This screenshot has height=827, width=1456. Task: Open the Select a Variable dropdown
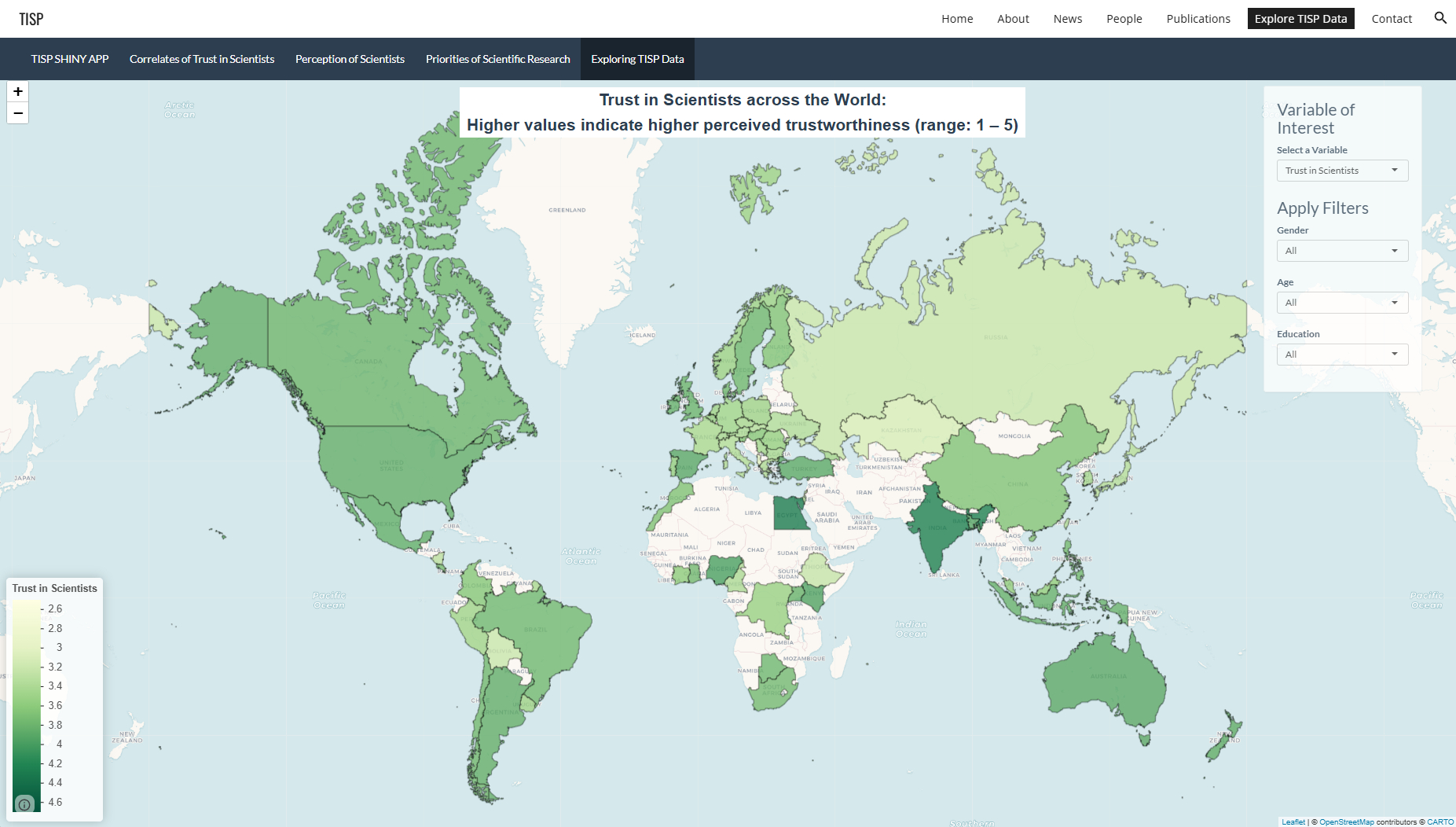[1341, 171]
